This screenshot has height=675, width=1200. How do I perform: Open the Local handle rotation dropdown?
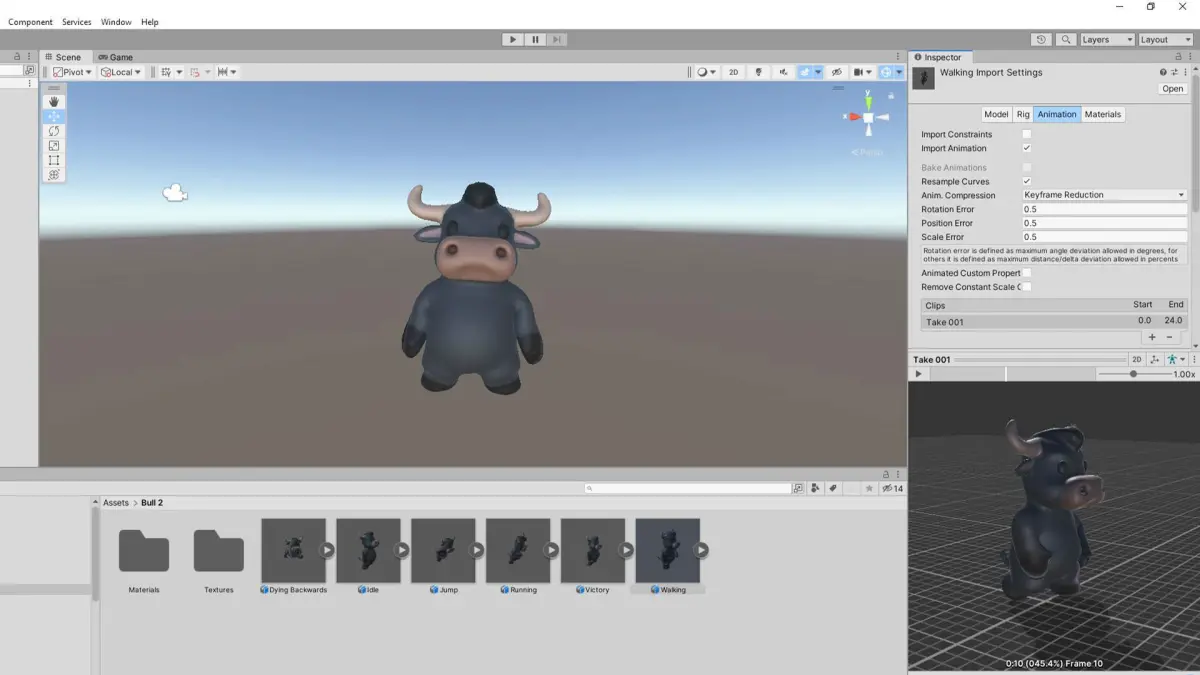tap(121, 72)
